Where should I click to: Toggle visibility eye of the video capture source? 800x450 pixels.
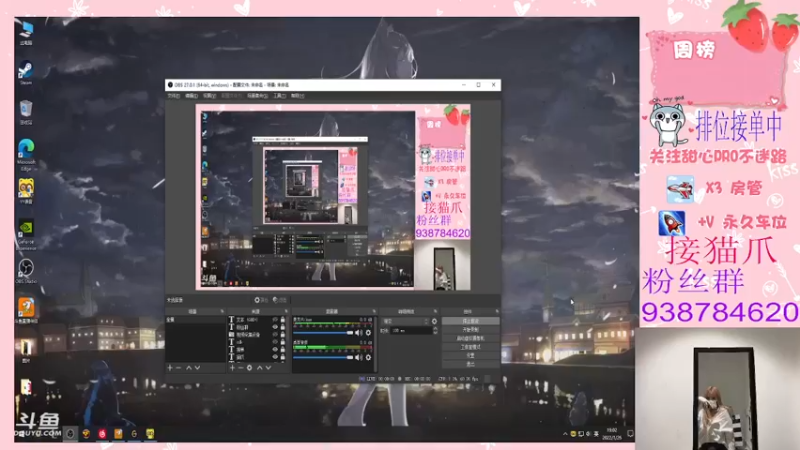click(276, 335)
